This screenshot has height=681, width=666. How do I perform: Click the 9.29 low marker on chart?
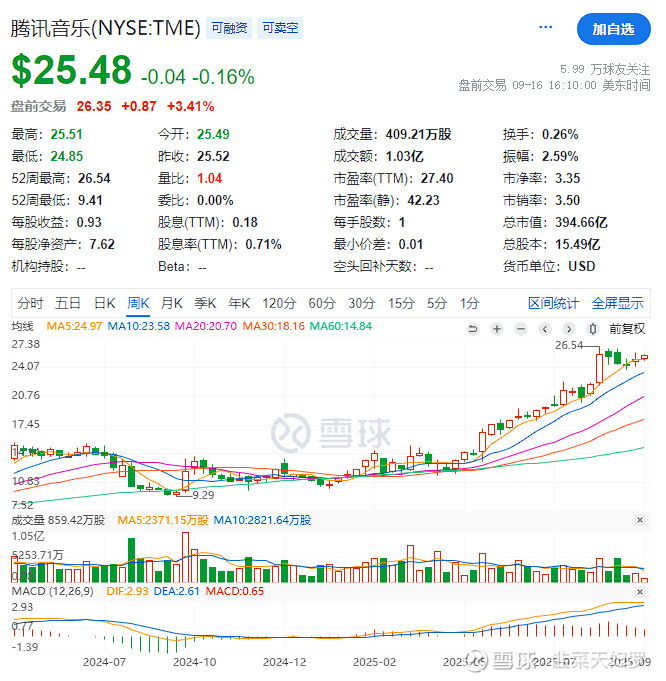203,495
